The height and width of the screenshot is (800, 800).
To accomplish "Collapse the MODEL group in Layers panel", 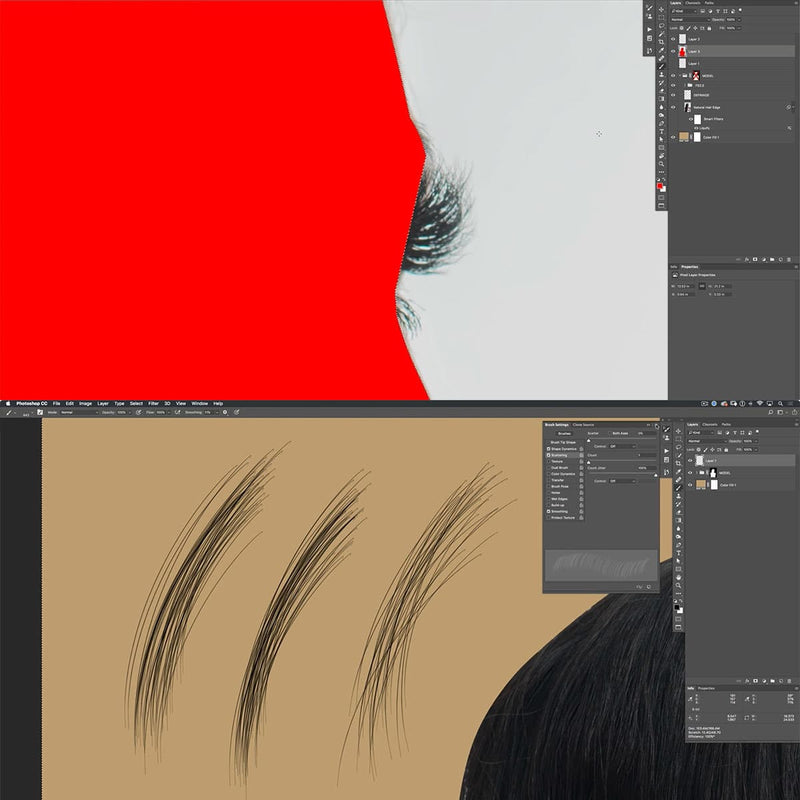I will tap(680, 76).
